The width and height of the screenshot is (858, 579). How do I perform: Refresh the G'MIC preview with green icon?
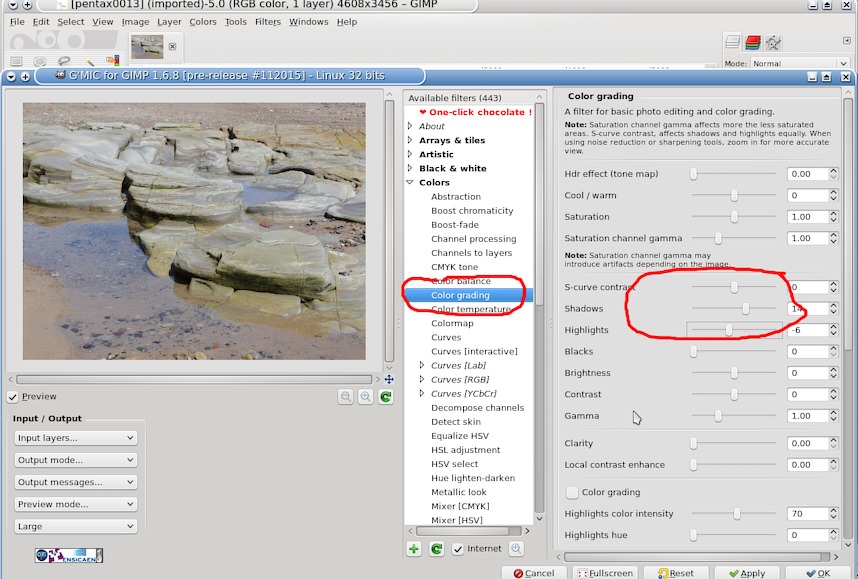pyautogui.click(x=386, y=397)
